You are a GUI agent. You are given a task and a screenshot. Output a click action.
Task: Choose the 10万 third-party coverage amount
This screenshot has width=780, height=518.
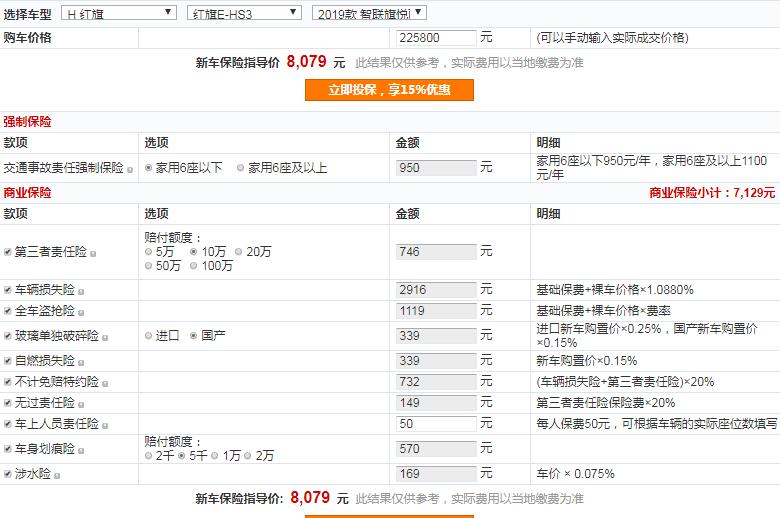pos(194,252)
